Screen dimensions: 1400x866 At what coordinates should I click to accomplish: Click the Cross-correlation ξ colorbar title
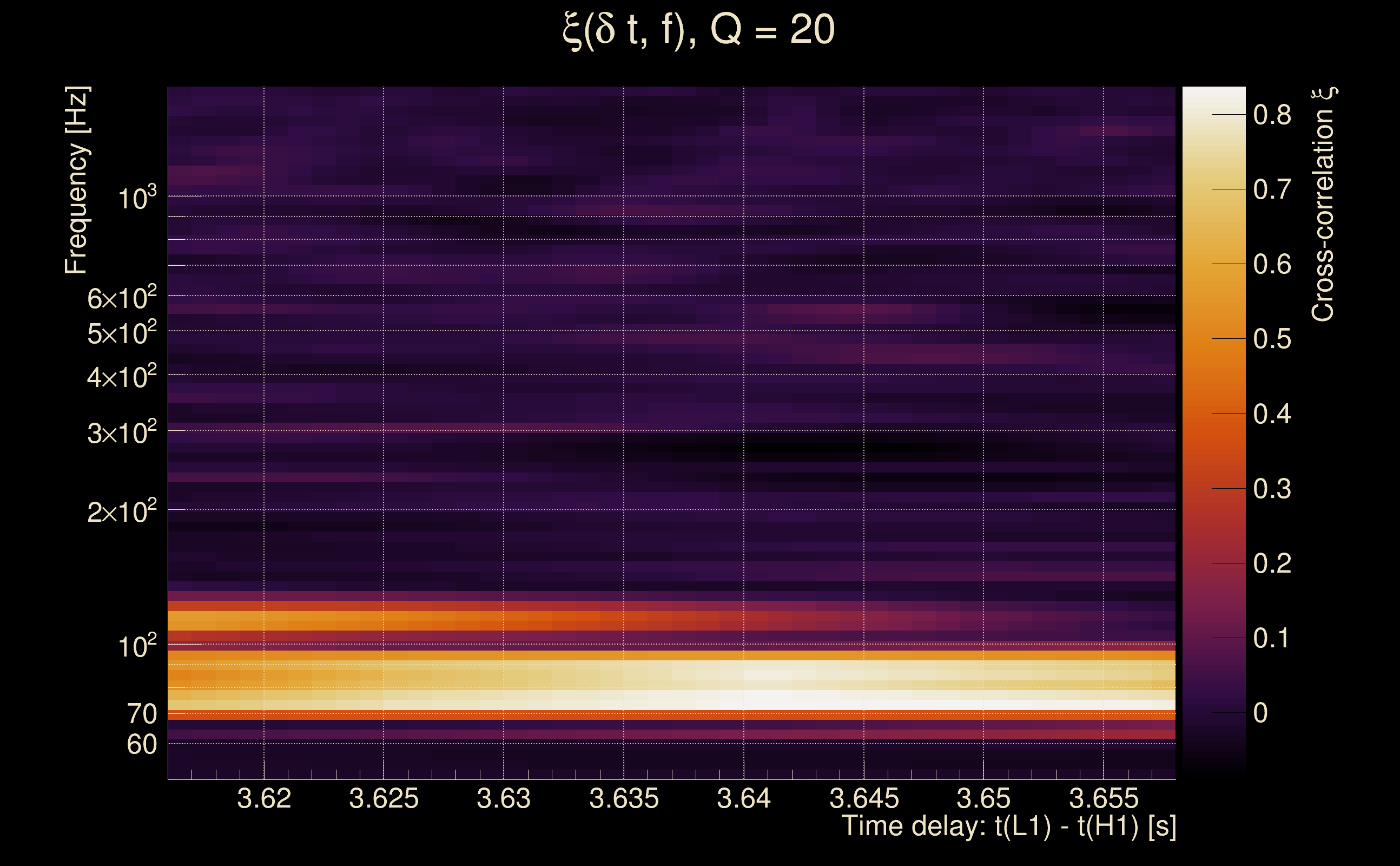1323,205
